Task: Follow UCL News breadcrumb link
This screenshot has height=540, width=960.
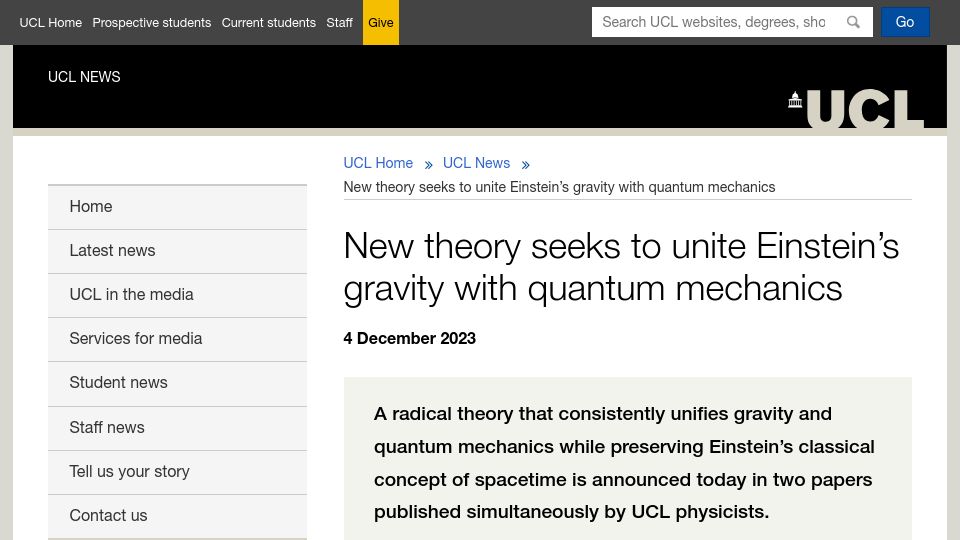Action: pos(476,163)
